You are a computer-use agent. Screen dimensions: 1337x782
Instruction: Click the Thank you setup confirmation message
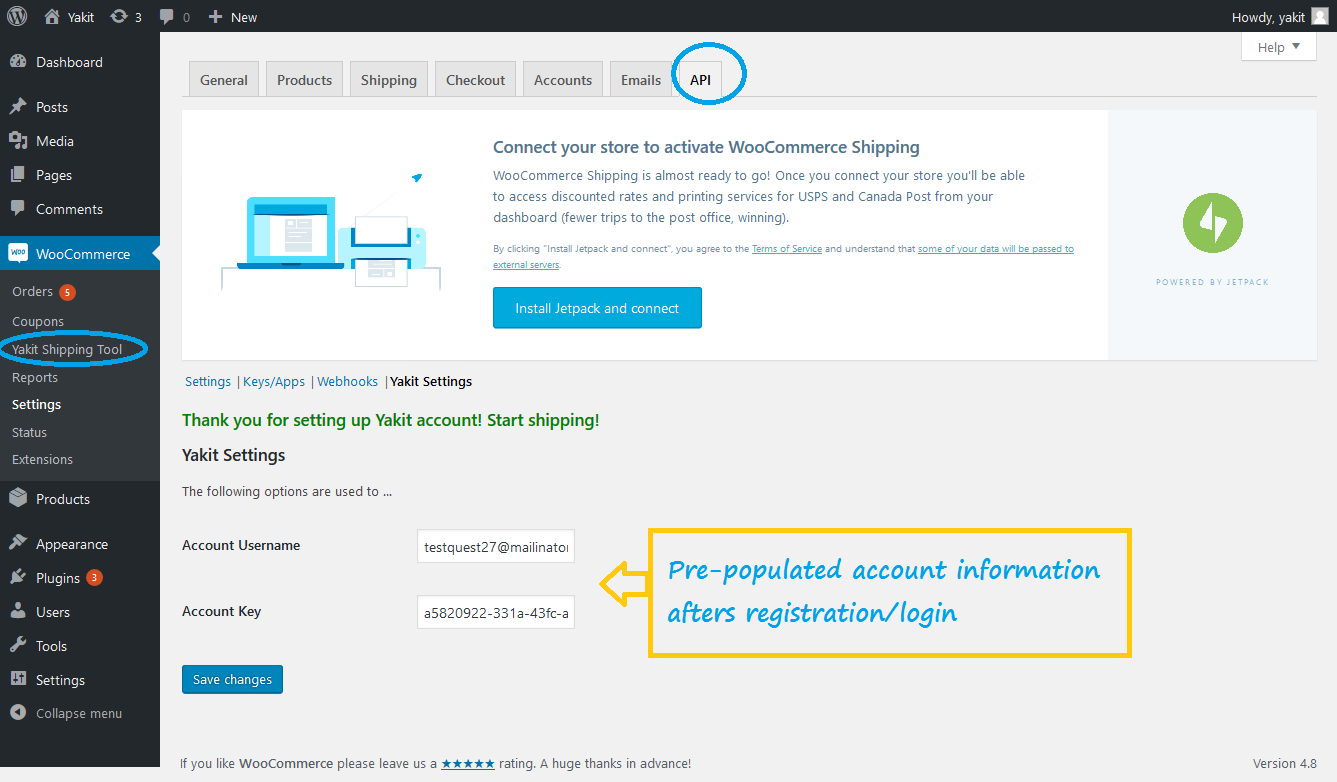[391, 420]
